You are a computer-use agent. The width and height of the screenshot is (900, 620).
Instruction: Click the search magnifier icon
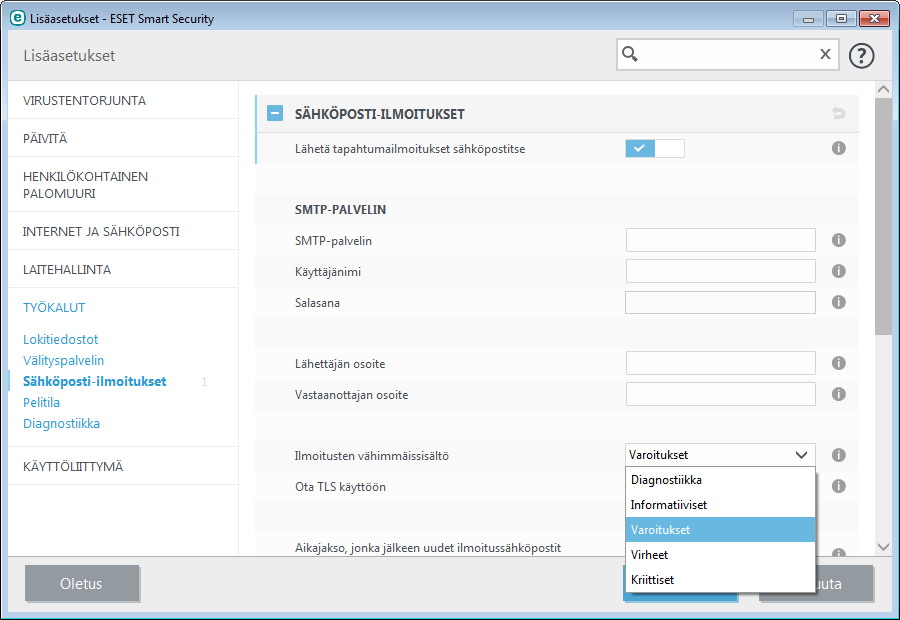coord(630,54)
